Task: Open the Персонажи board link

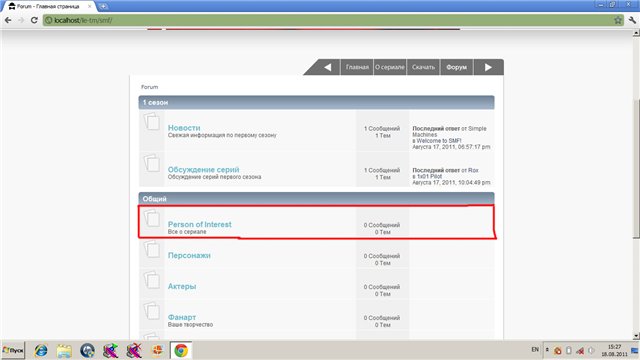Action: (189, 256)
